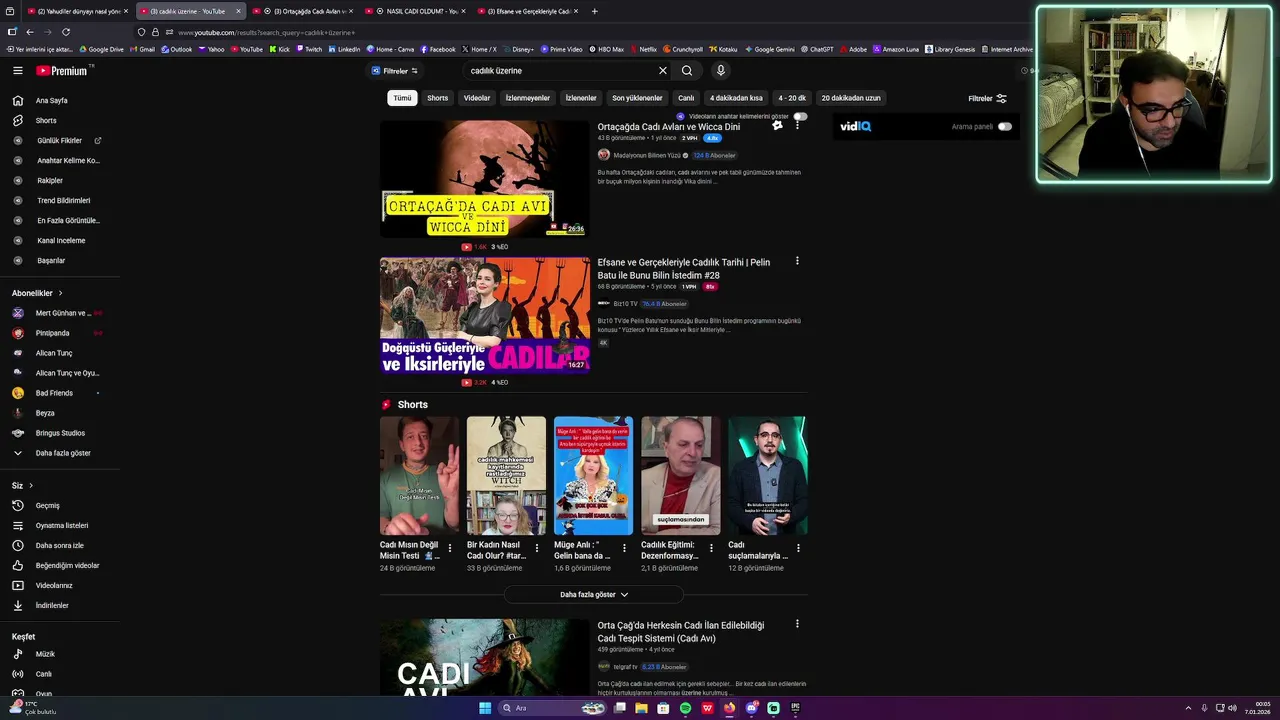The width and height of the screenshot is (1280, 720).
Task: Switch to Yahudiler dünyayı nasıl browser tab
Action: 75,11
